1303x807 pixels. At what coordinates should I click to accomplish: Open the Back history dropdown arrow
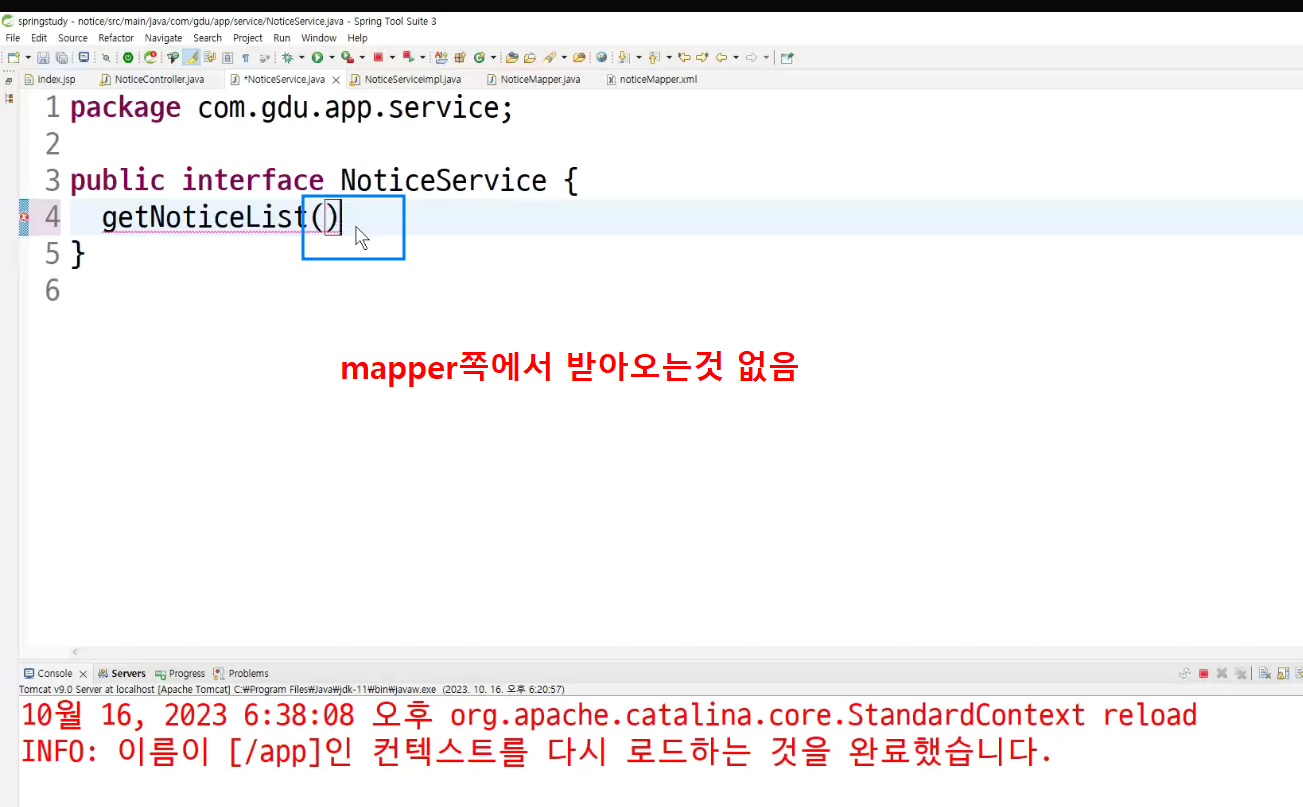pyautogui.click(x=736, y=58)
